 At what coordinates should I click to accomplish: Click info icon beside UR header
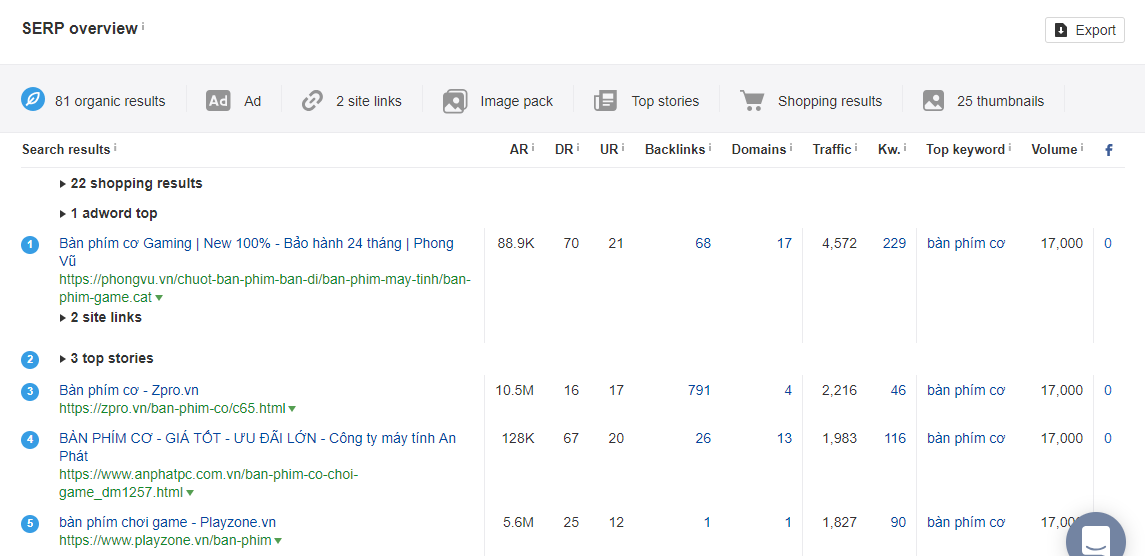pos(624,148)
